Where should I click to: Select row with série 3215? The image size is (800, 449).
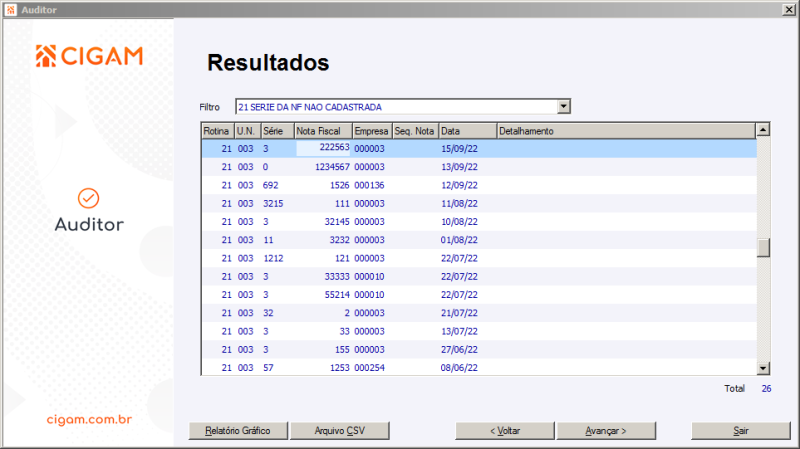pyautogui.click(x=479, y=204)
